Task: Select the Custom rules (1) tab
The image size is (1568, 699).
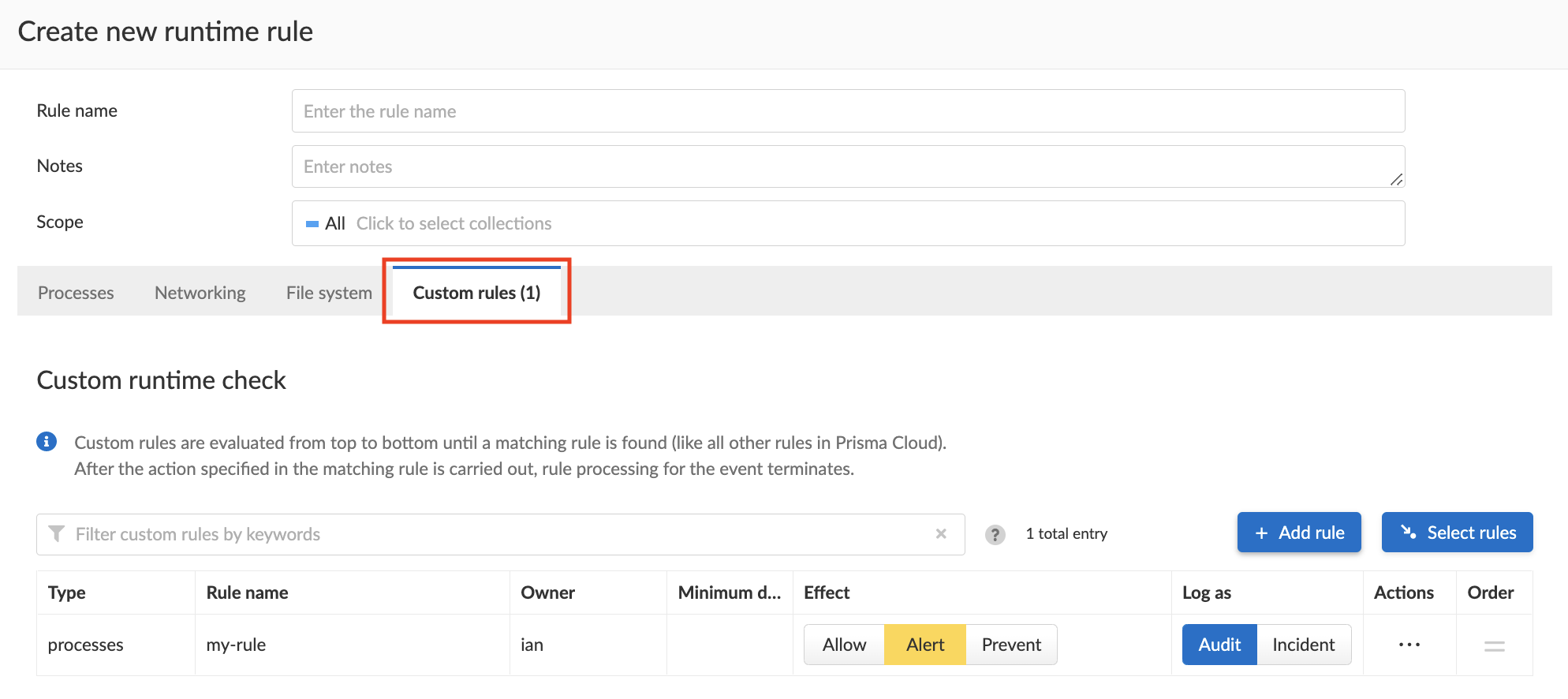Action: point(476,293)
